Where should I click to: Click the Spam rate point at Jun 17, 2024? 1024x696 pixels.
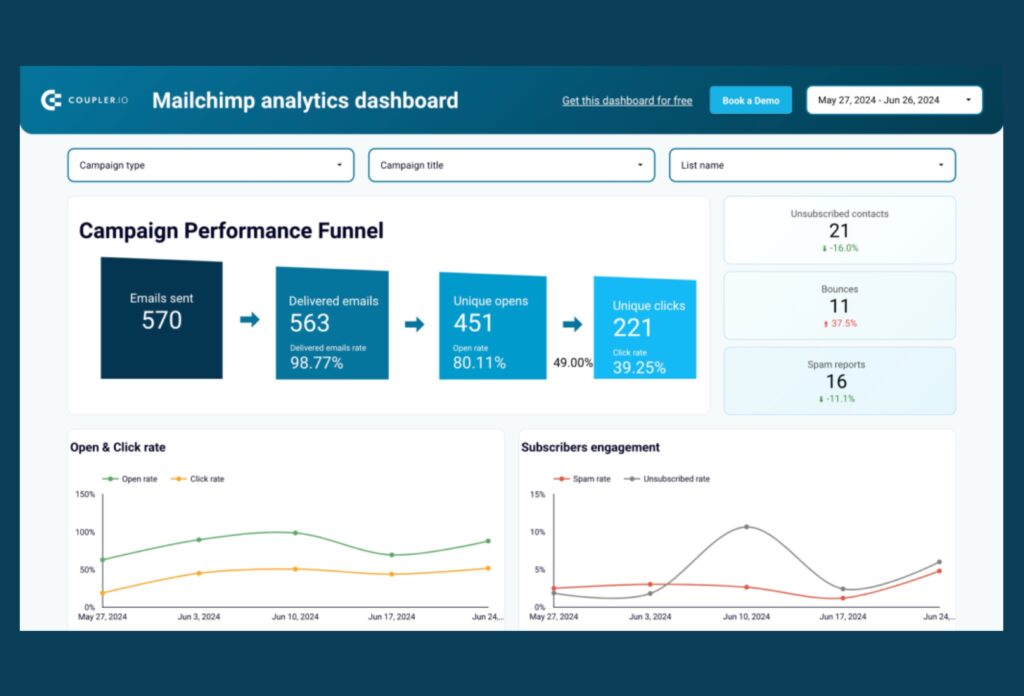point(843,598)
